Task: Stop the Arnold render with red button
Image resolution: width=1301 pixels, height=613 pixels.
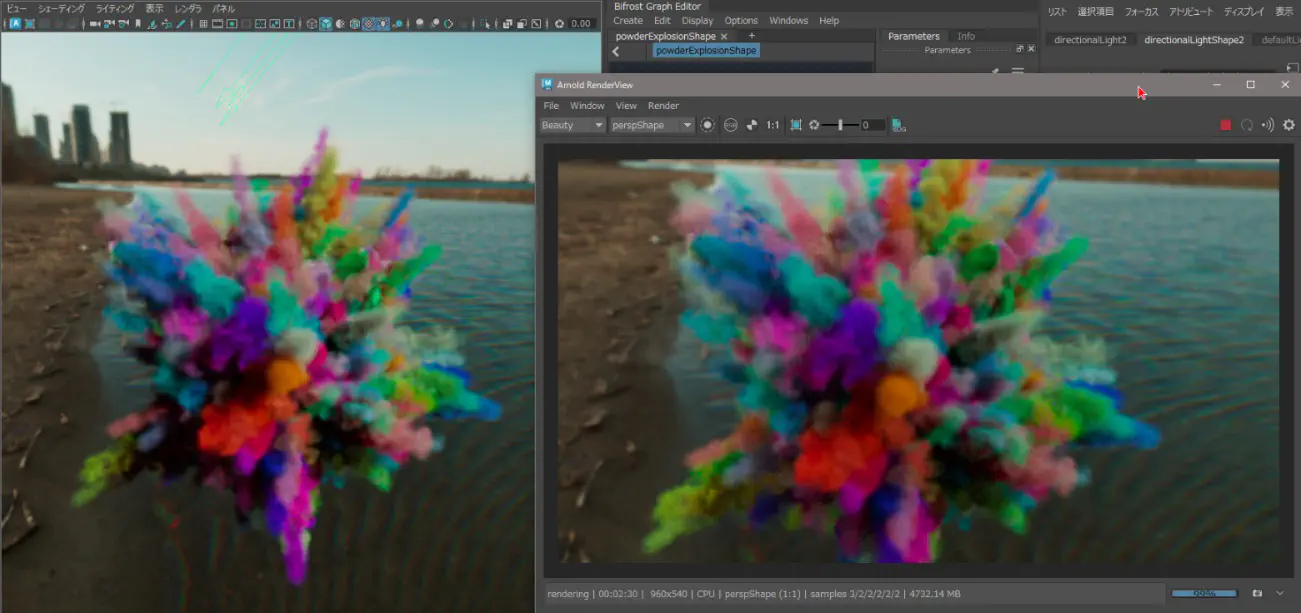Action: [x=1225, y=125]
